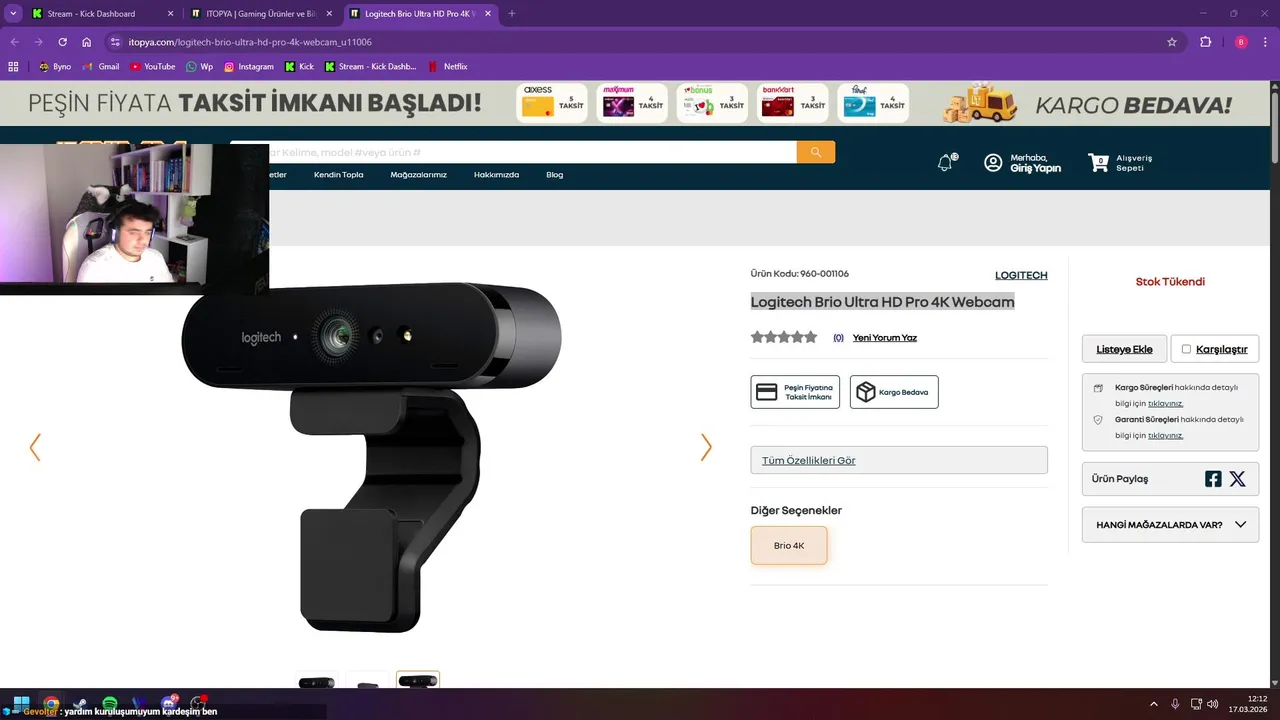Bookmark this page with star icon

(1172, 42)
